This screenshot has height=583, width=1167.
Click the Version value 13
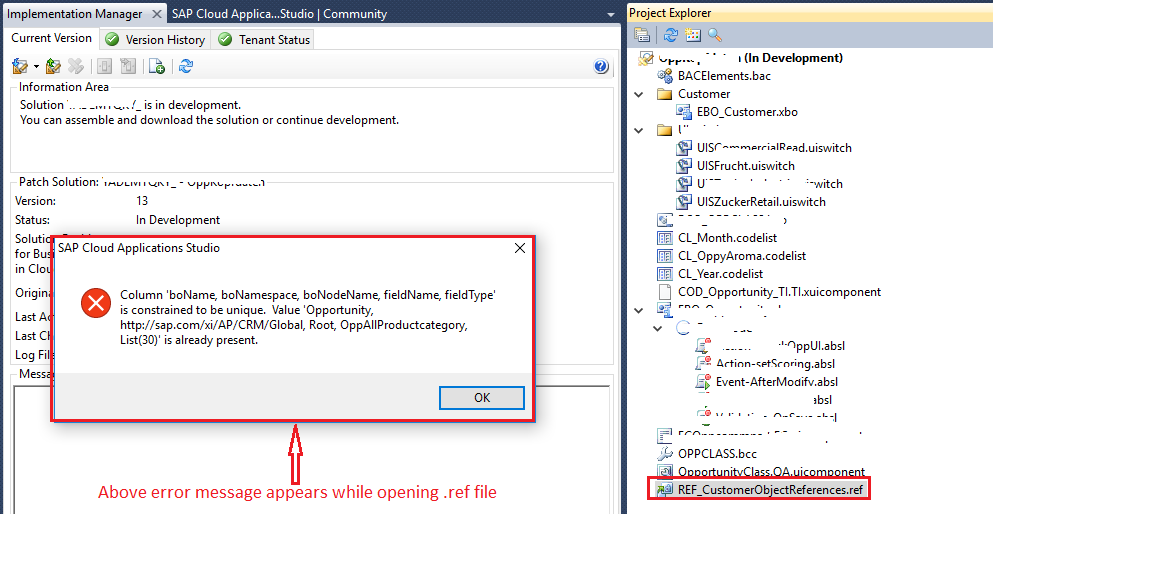[x=142, y=201]
